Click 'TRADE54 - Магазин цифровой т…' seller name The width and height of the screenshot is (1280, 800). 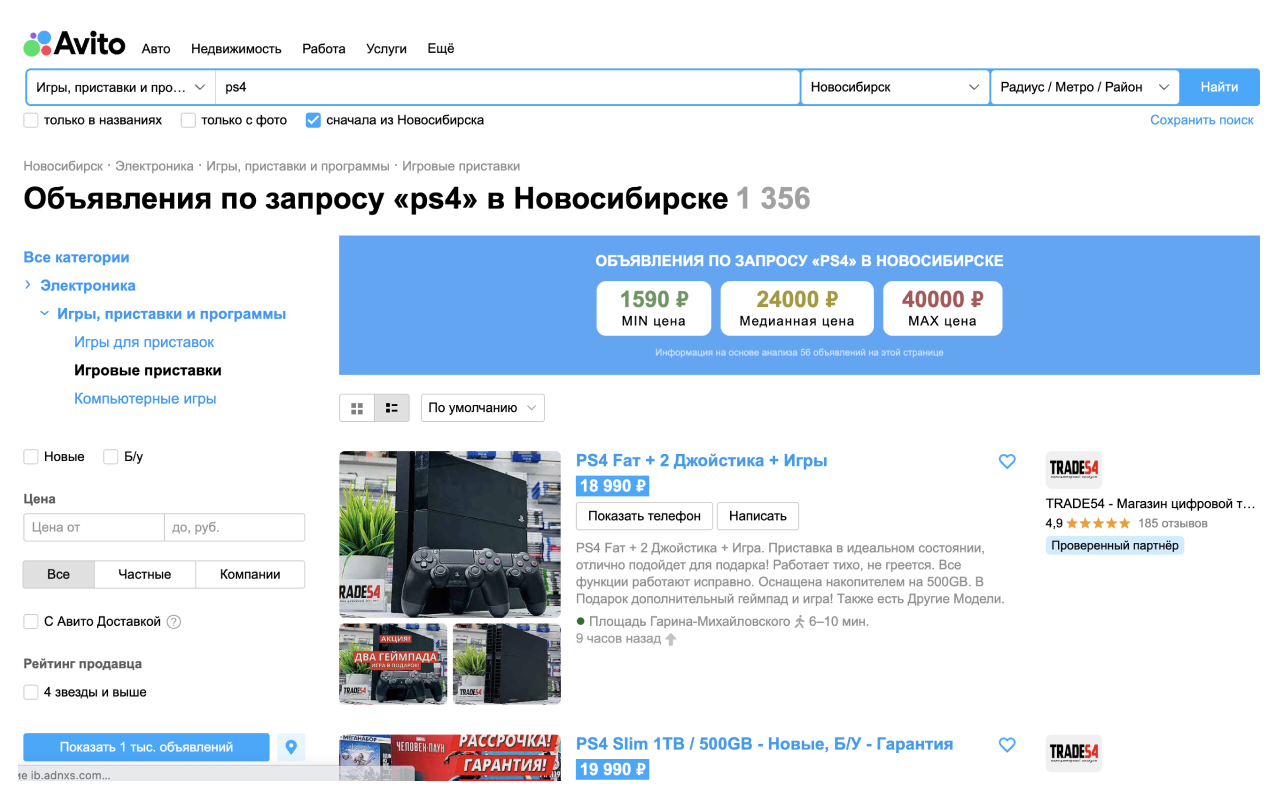click(x=1150, y=503)
